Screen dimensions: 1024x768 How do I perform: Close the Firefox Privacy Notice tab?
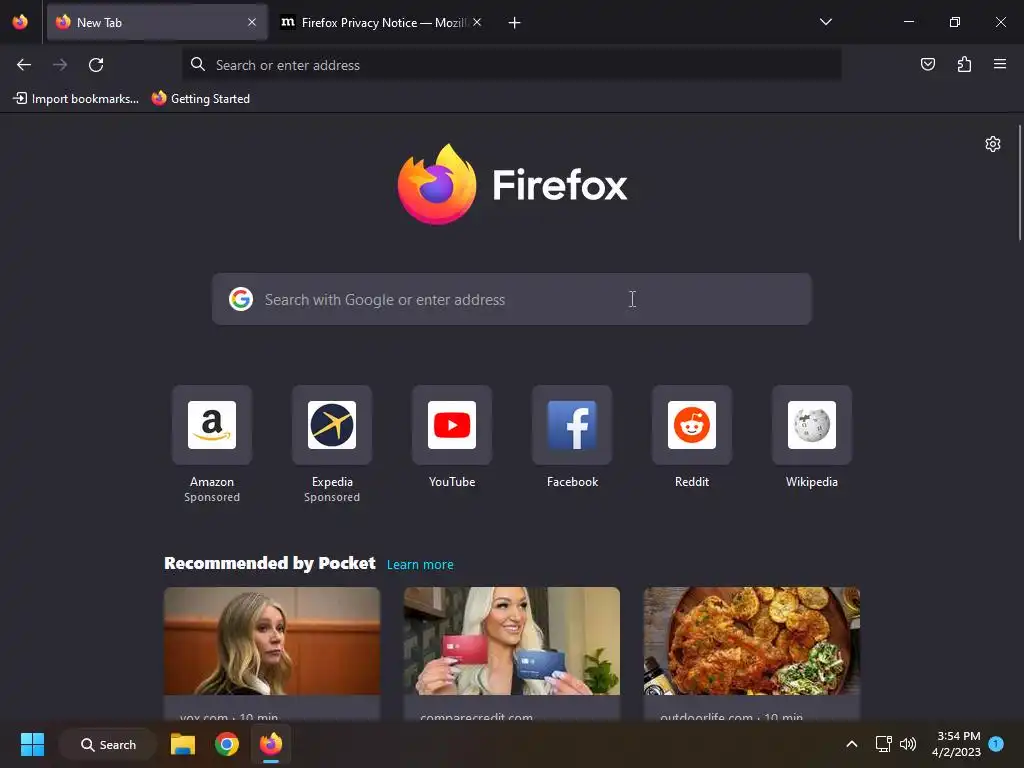[477, 22]
